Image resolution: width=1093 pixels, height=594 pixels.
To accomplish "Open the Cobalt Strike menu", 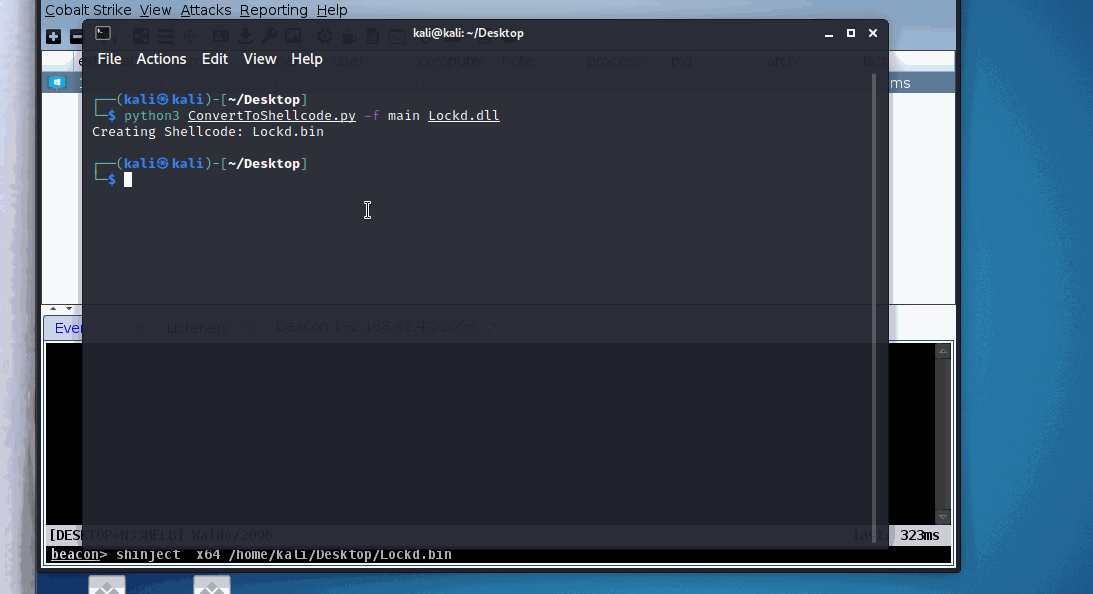I will (88, 10).
